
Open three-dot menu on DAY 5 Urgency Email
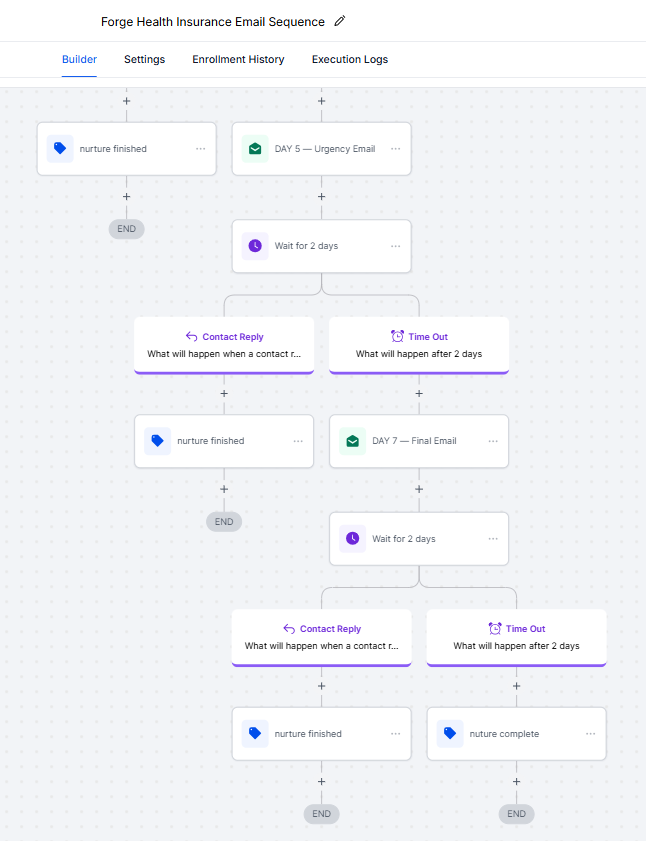pos(395,149)
